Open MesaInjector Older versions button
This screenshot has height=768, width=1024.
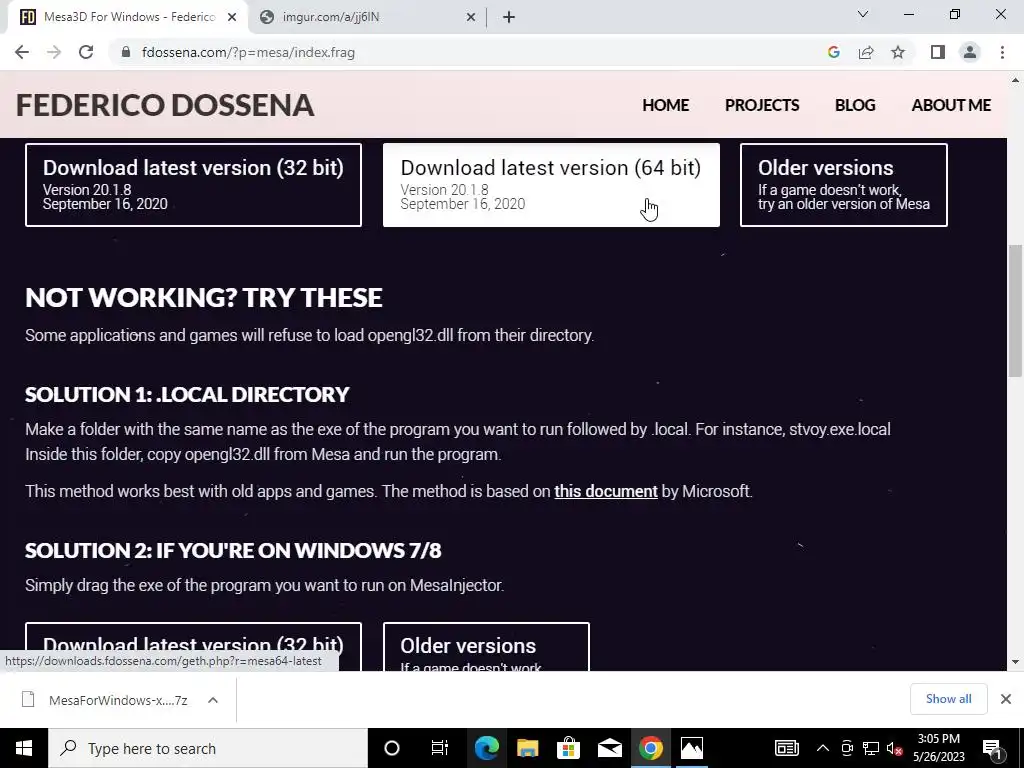coord(487,647)
